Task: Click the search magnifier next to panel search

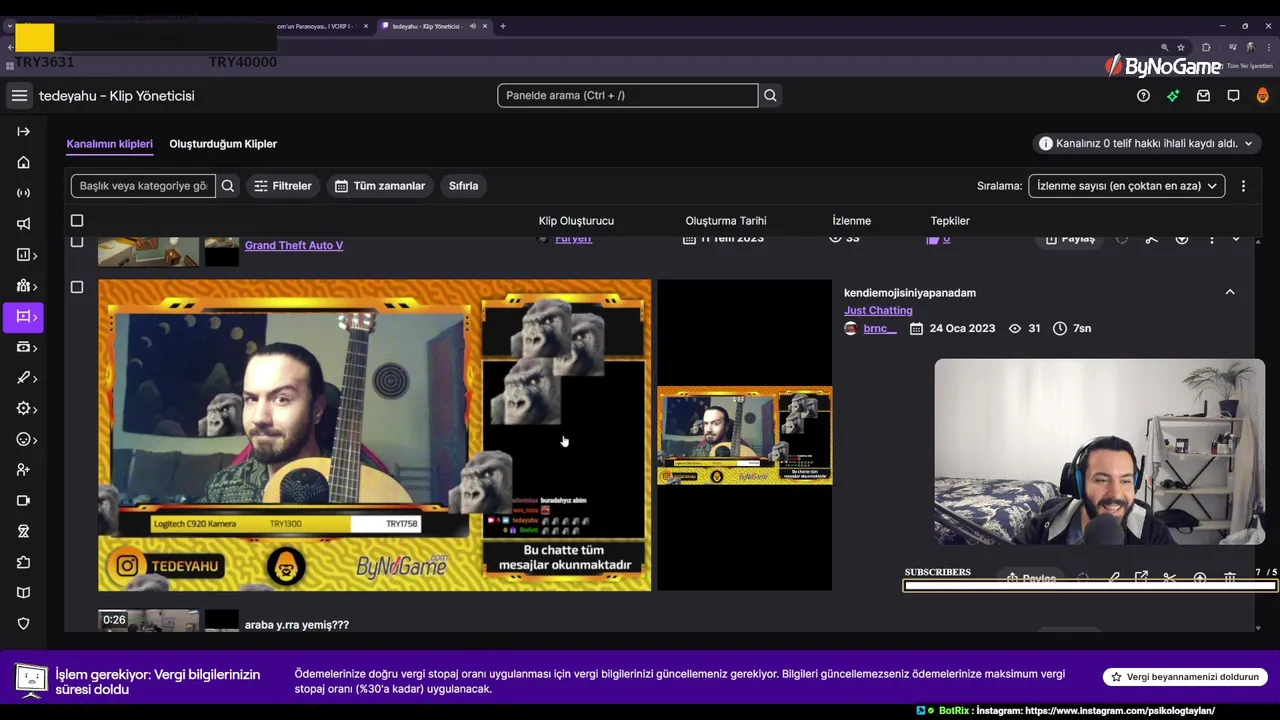Action: [770, 96]
